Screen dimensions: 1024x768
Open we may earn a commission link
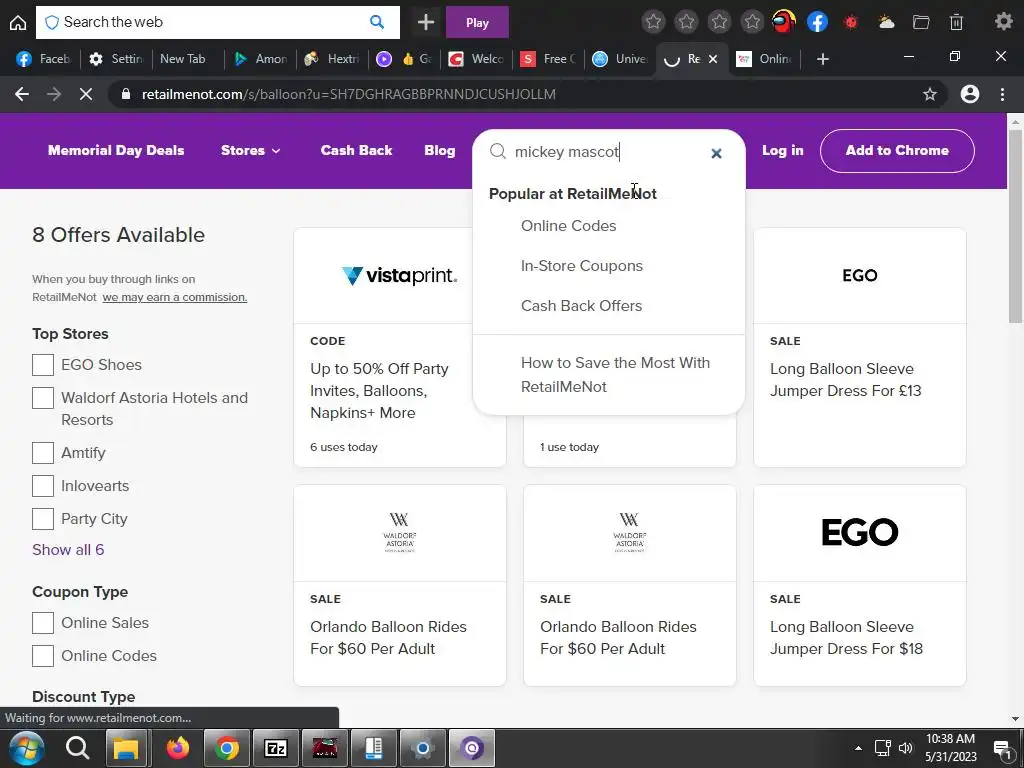pos(174,297)
